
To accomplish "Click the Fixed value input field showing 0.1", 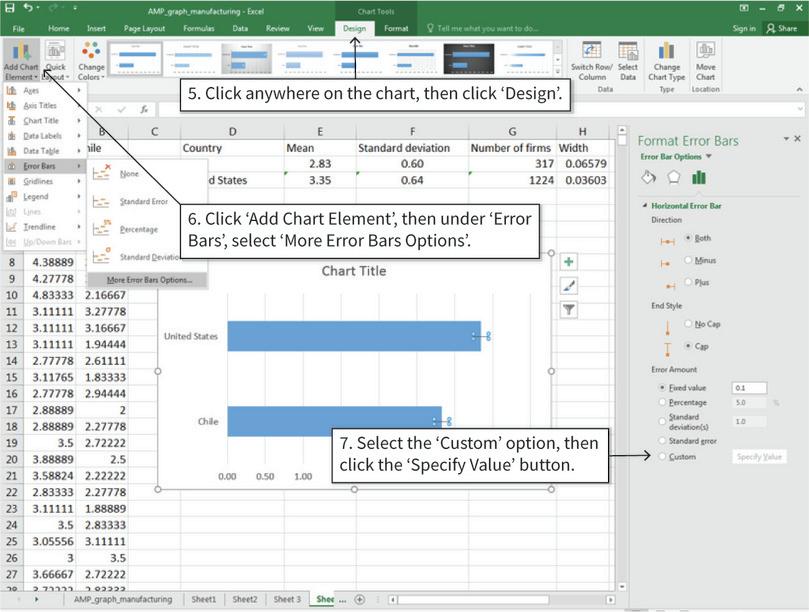I will click(750, 387).
